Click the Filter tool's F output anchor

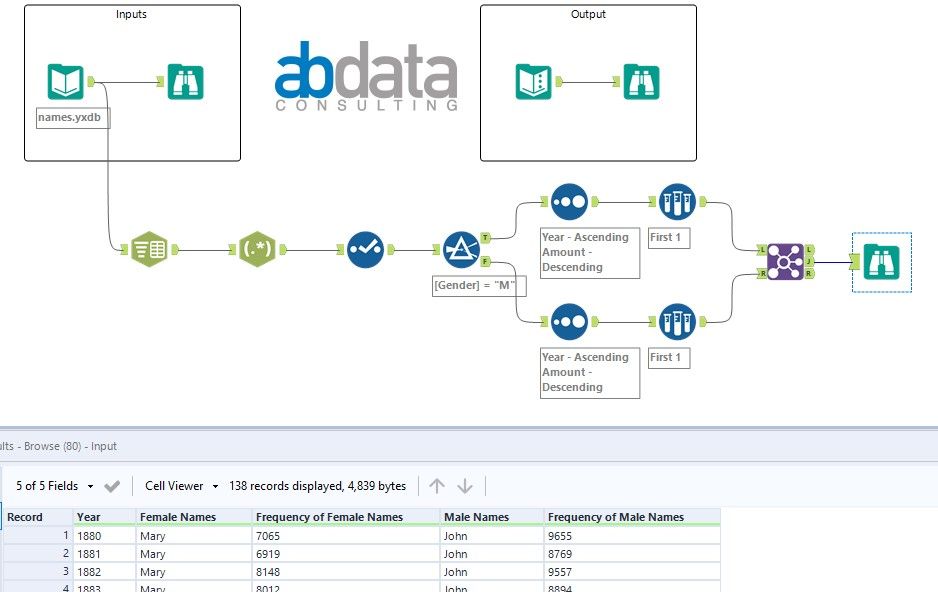point(485,261)
